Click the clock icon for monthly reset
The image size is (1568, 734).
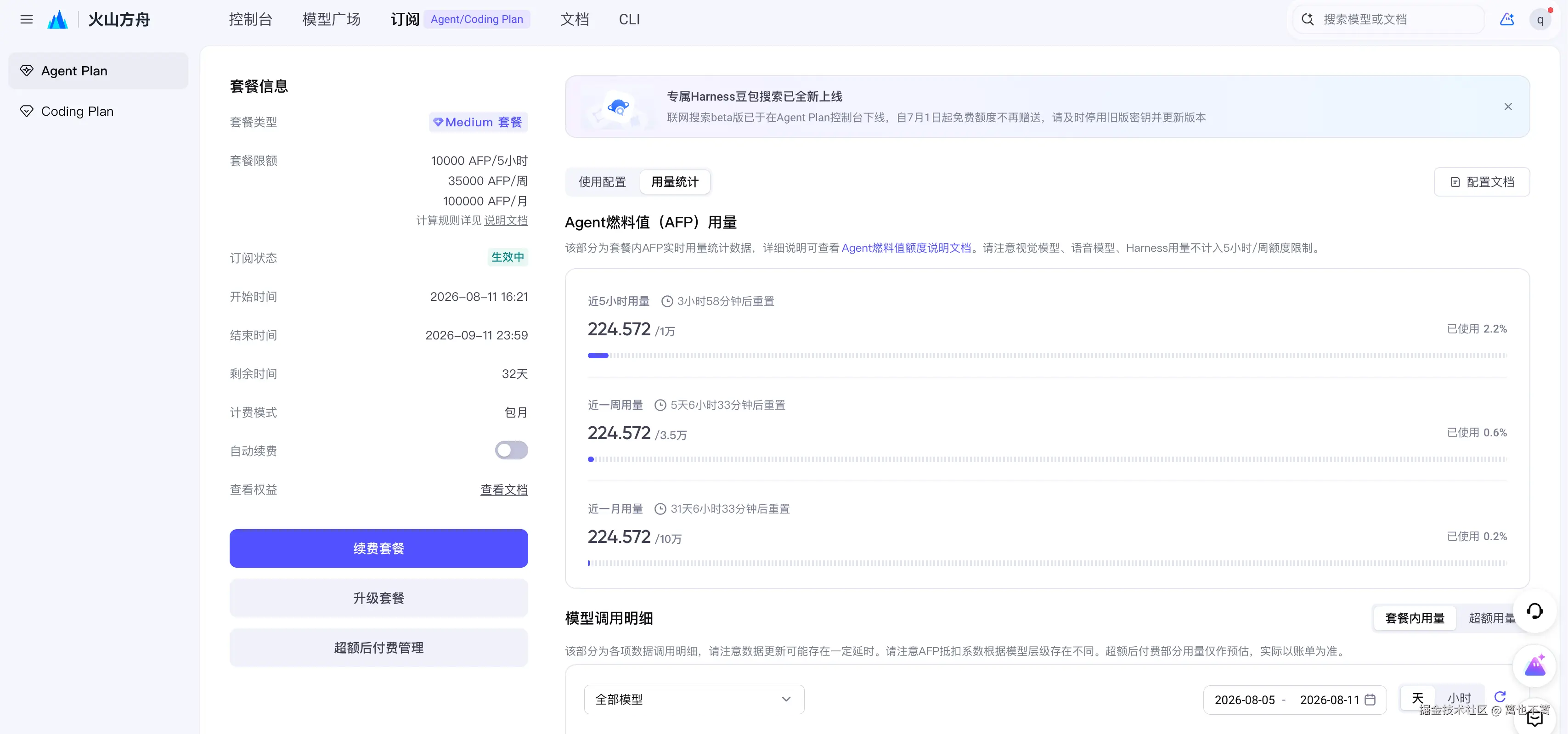point(660,509)
